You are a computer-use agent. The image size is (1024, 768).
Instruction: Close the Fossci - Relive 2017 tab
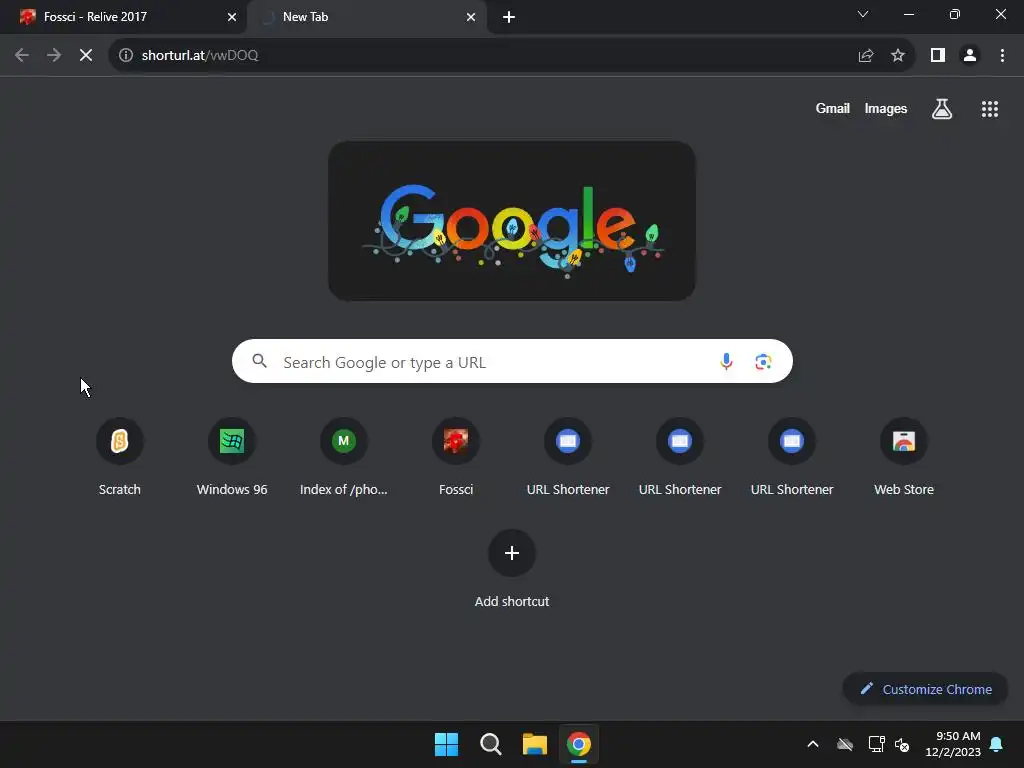(232, 17)
